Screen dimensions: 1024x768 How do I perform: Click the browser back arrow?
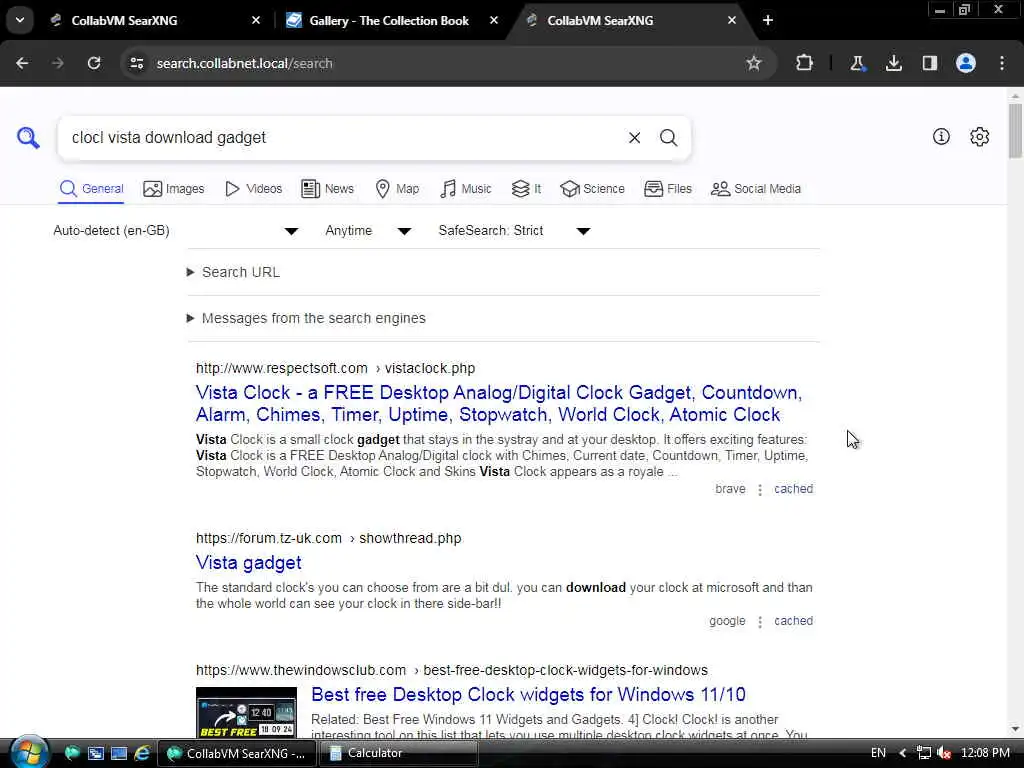(x=22, y=63)
